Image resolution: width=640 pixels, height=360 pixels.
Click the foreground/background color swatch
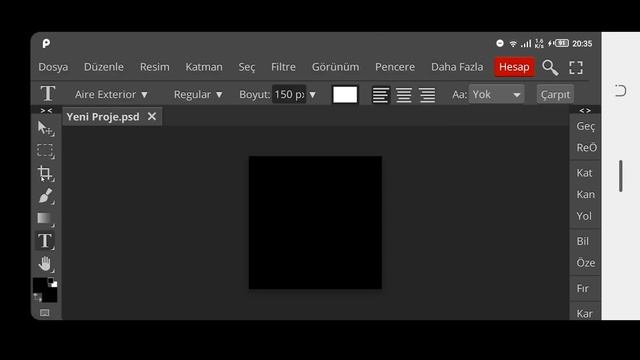(x=44, y=289)
